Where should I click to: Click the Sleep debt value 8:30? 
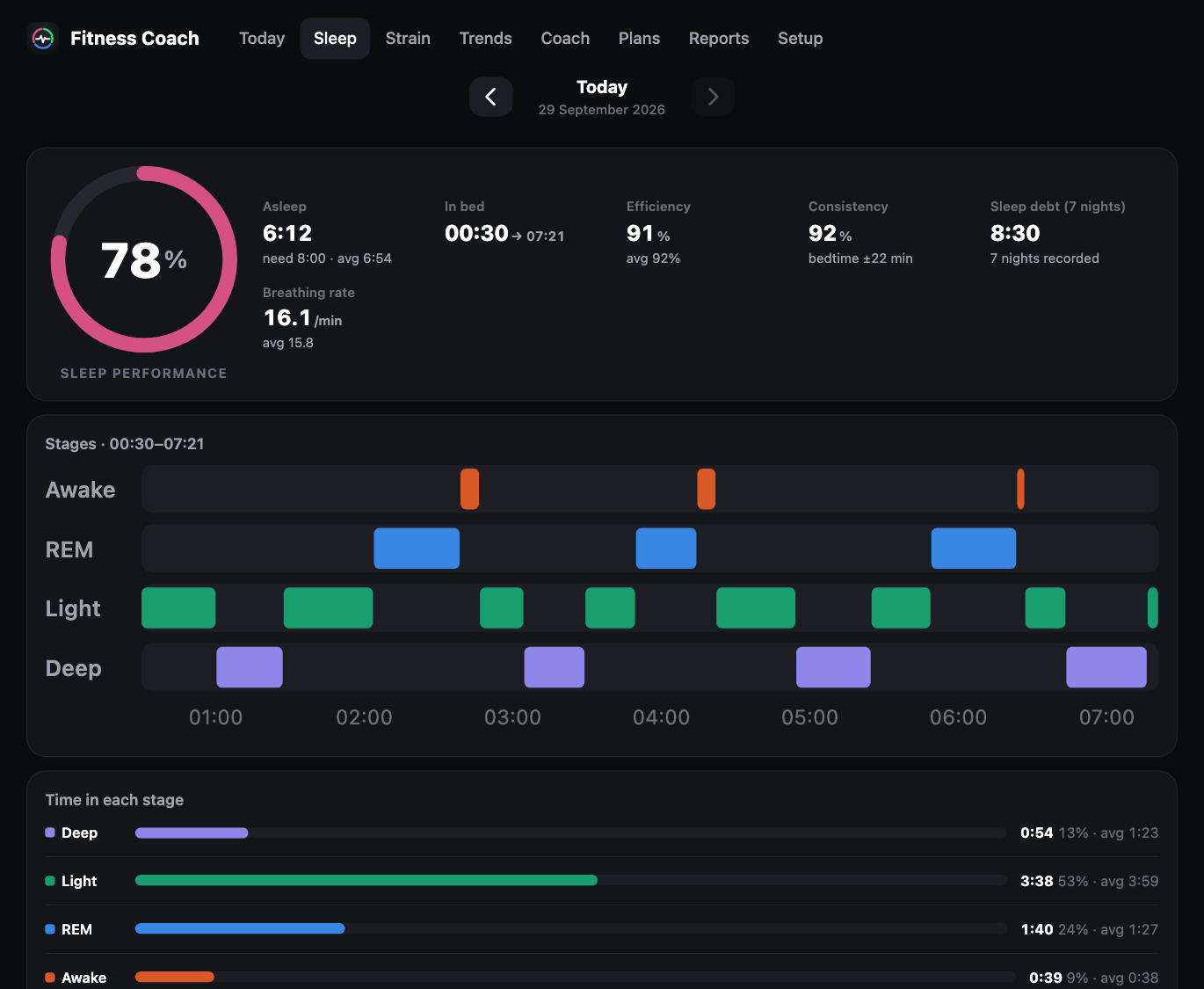coord(1015,233)
